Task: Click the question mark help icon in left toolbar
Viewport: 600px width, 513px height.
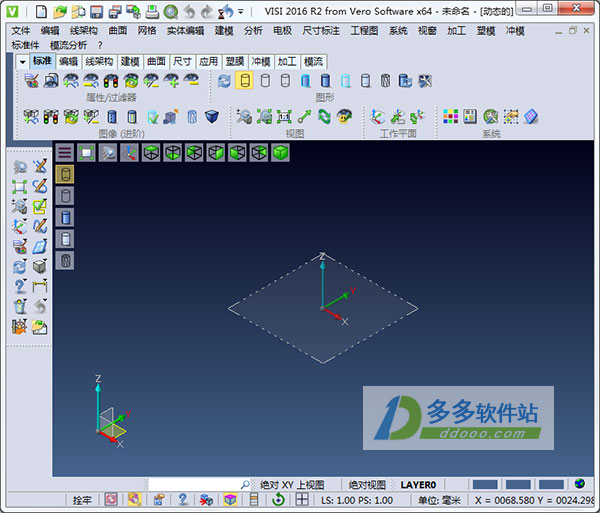Action: click(20, 286)
